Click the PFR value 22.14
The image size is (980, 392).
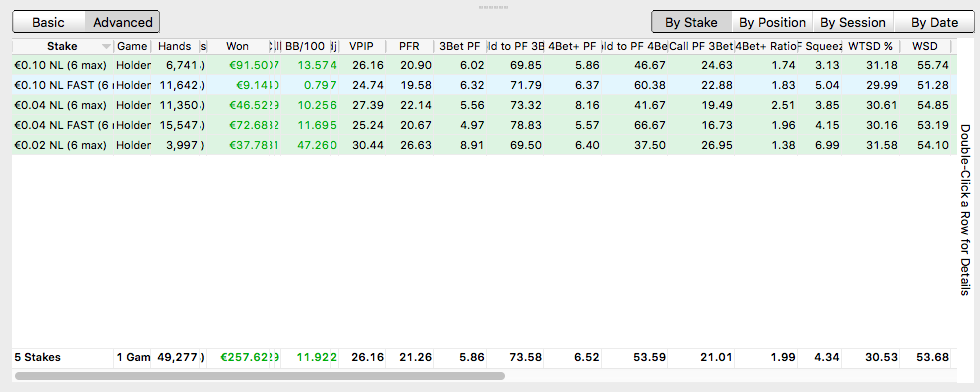point(417,105)
